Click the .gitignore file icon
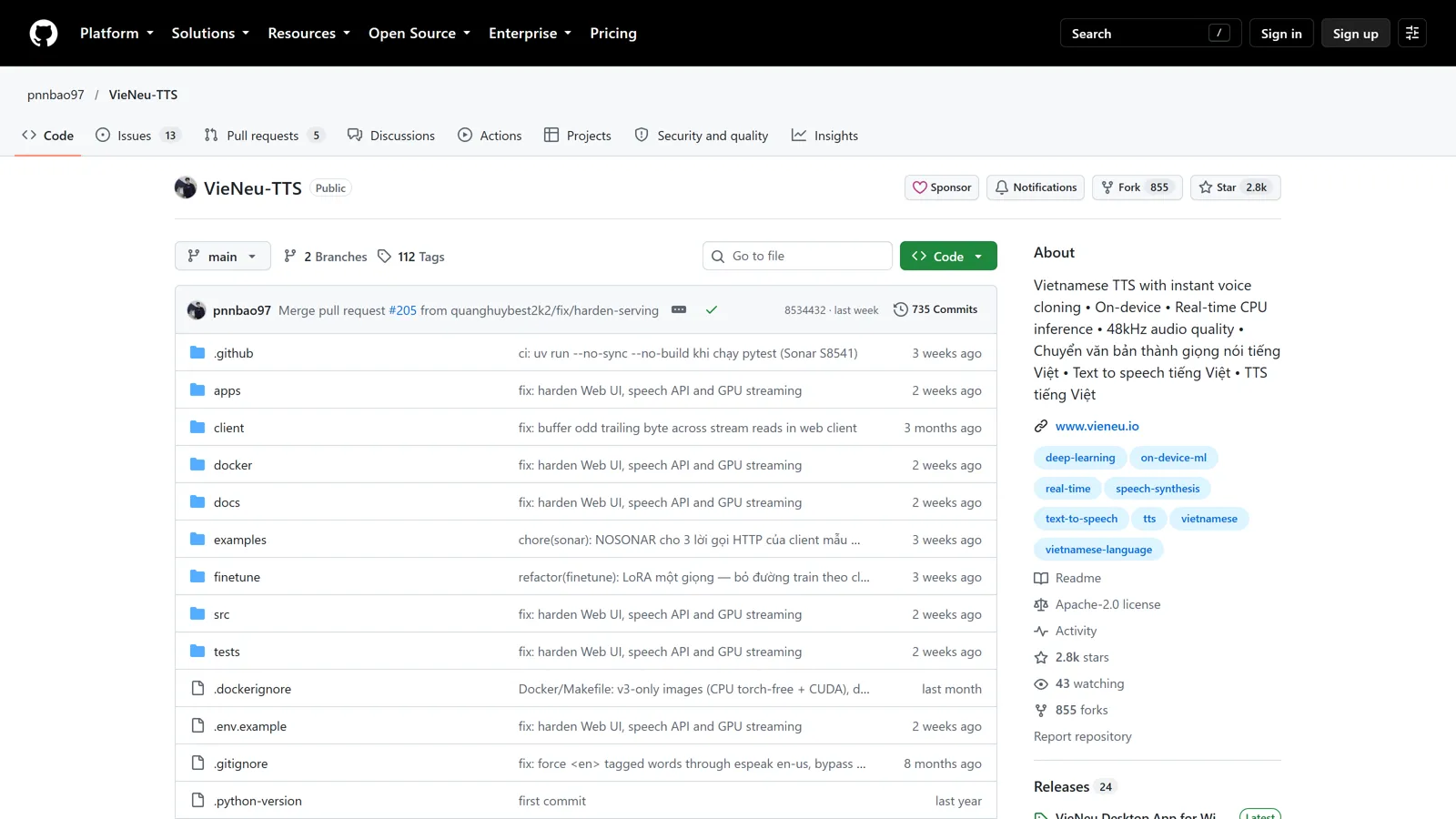 197,763
